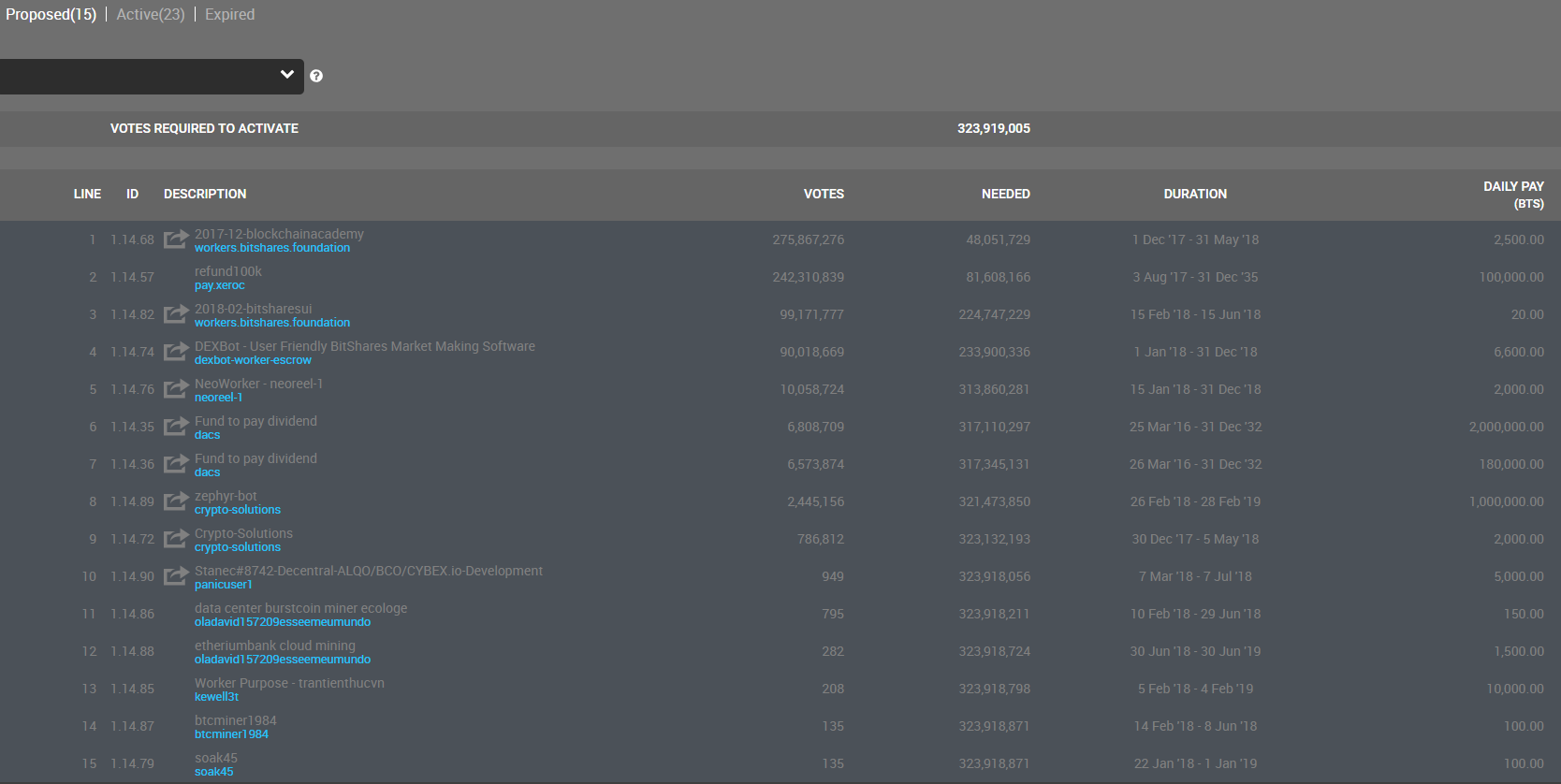Open crypto-solutions link under Crypto-Solutions
The height and width of the screenshot is (784, 1561).
pos(238,547)
